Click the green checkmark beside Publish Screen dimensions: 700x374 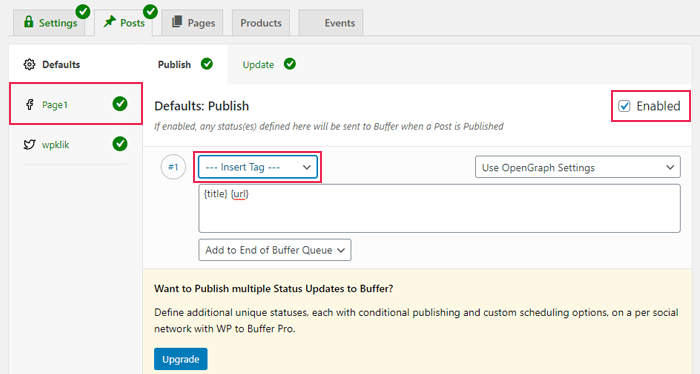pos(207,64)
